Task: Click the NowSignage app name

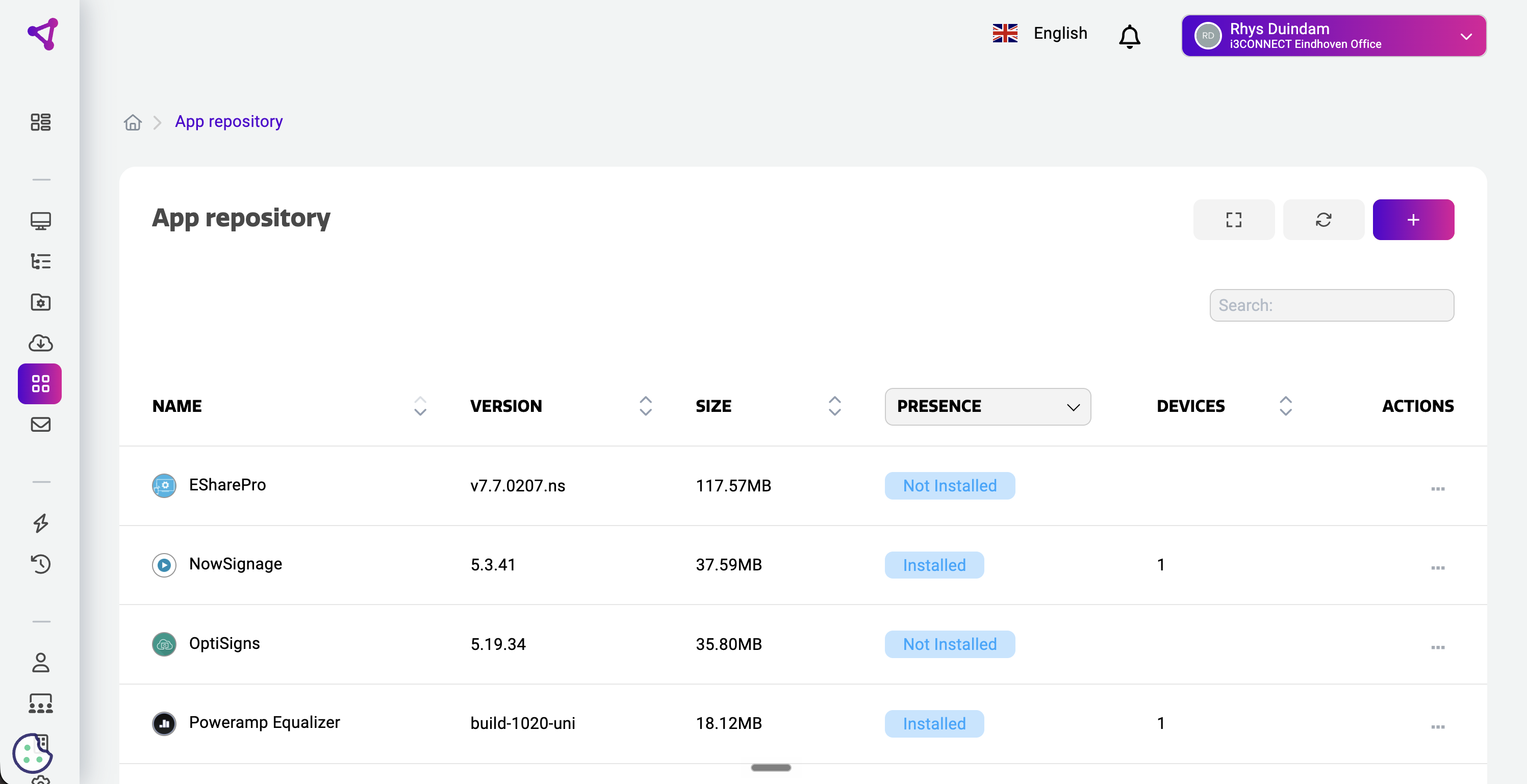Action: tap(235, 564)
